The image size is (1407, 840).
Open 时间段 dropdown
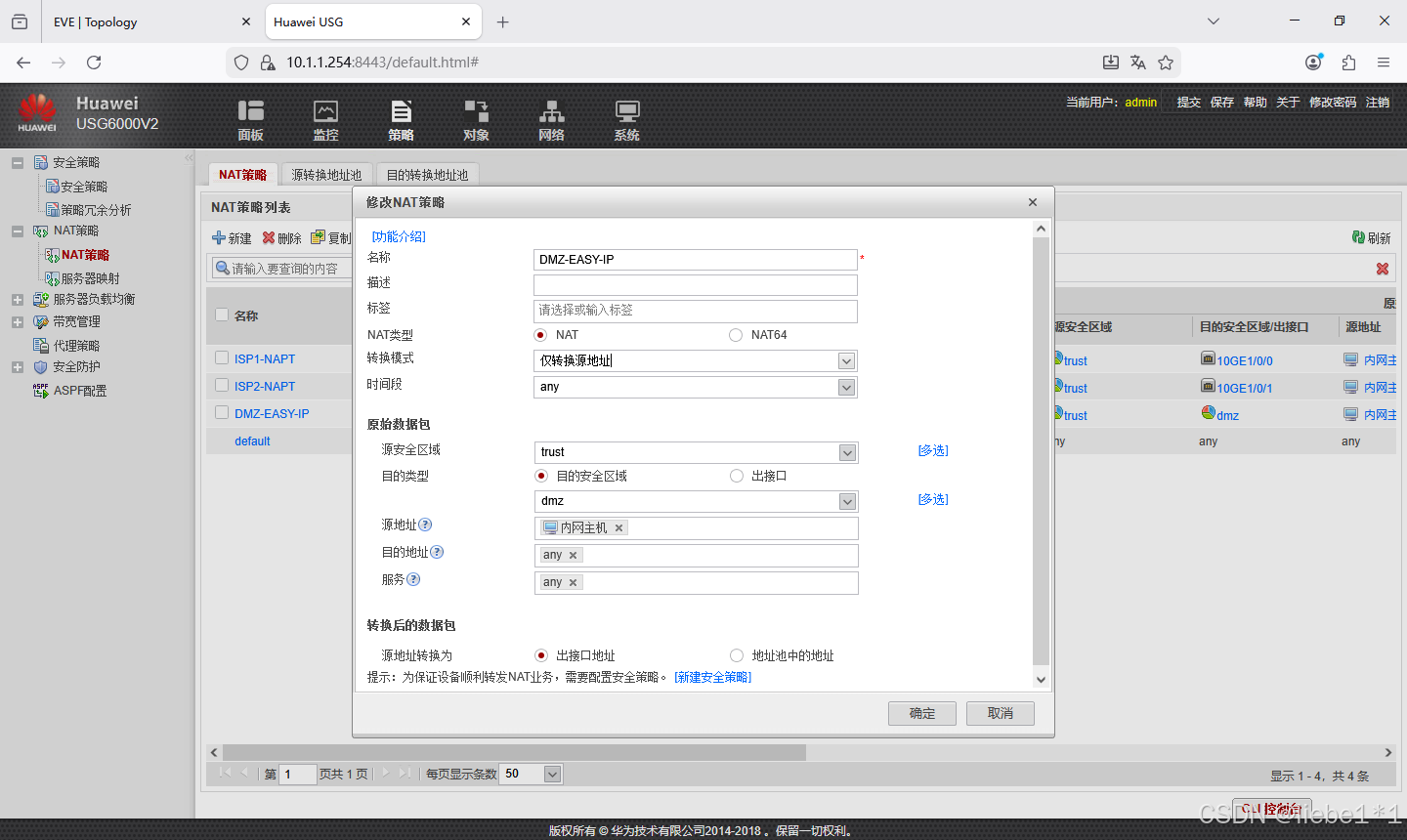846,387
